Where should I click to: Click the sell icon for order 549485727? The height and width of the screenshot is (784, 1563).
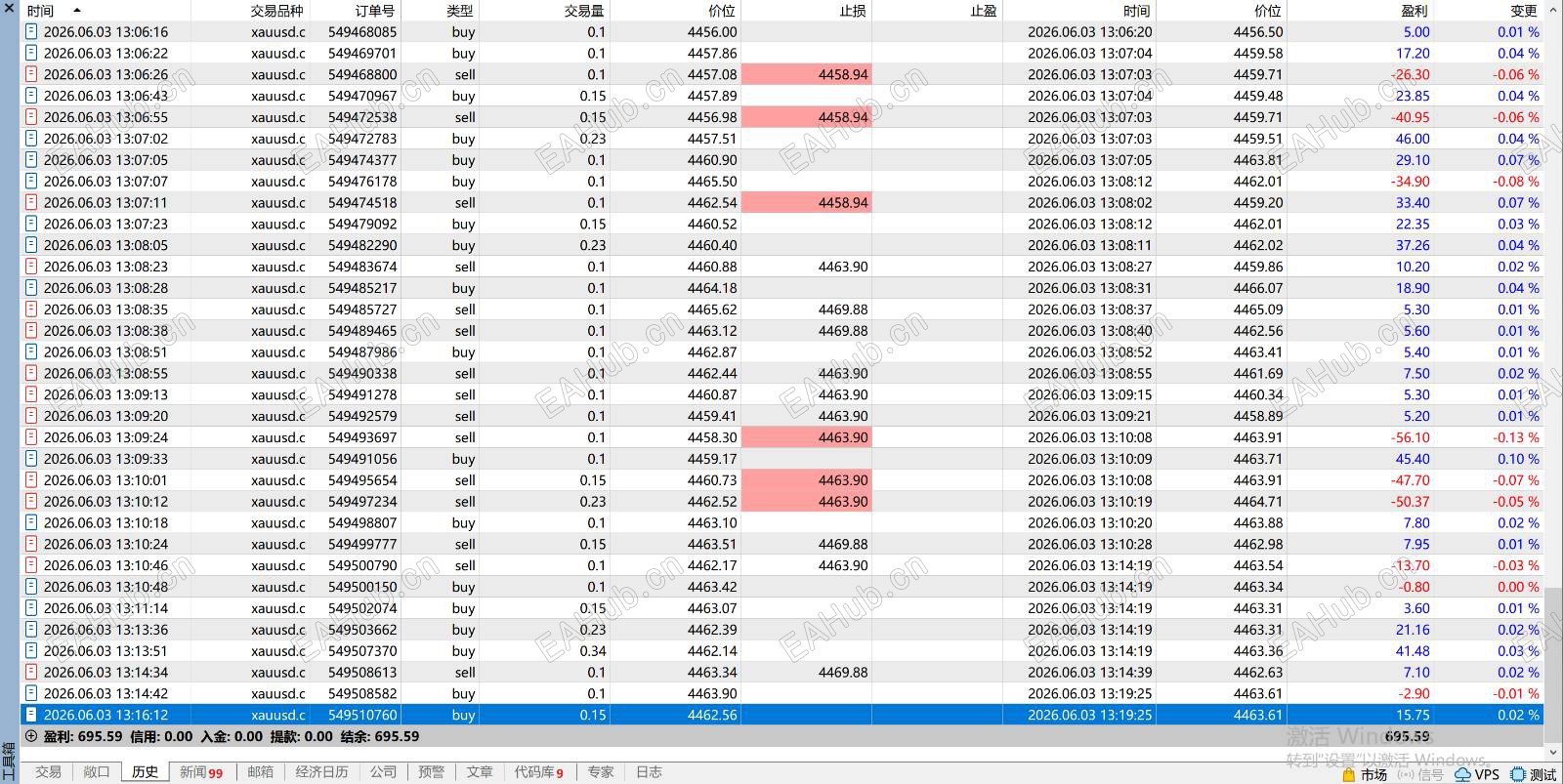click(30, 309)
